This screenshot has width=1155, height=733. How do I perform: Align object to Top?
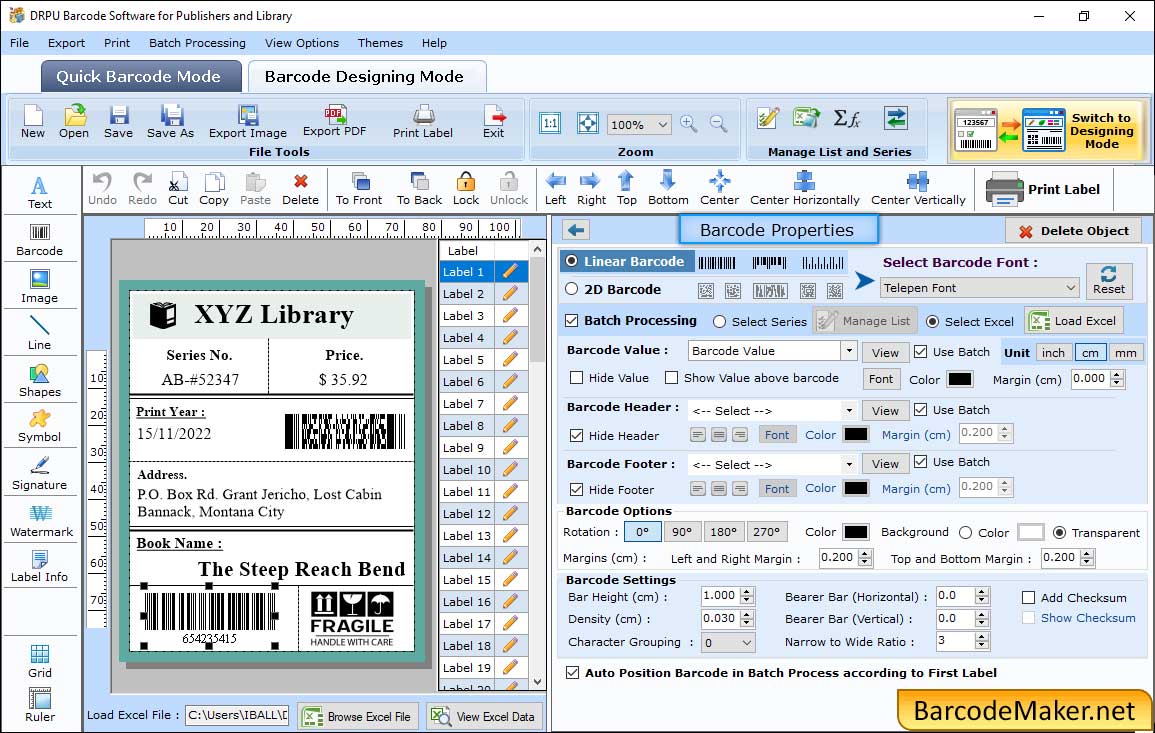627,189
